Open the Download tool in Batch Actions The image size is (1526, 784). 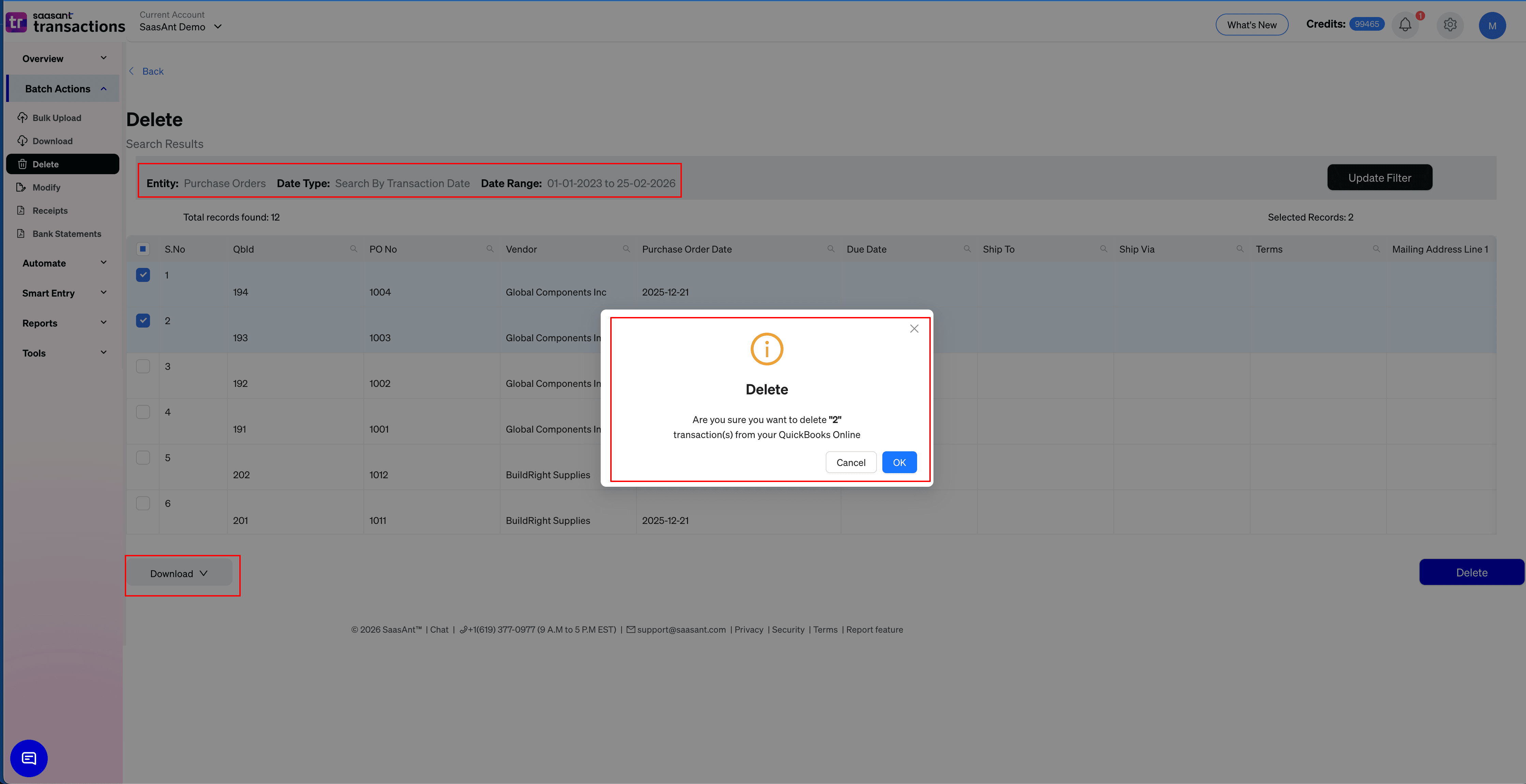(22, 140)
